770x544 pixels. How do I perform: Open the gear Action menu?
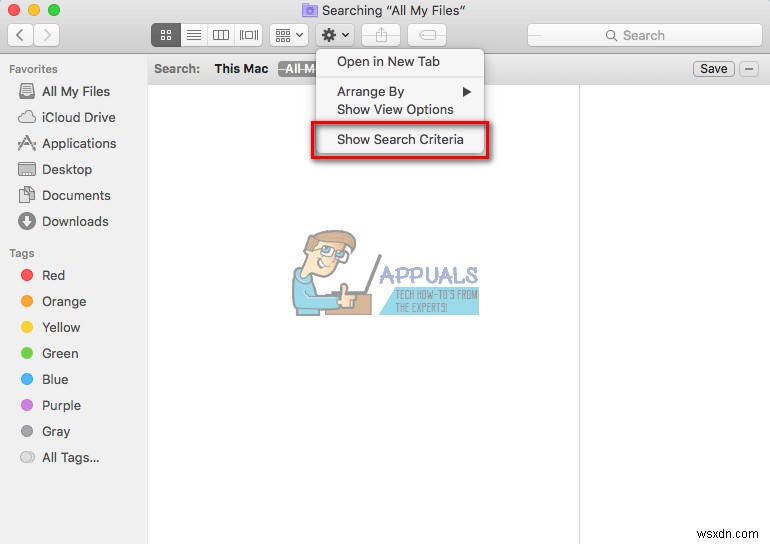[335, 35]
